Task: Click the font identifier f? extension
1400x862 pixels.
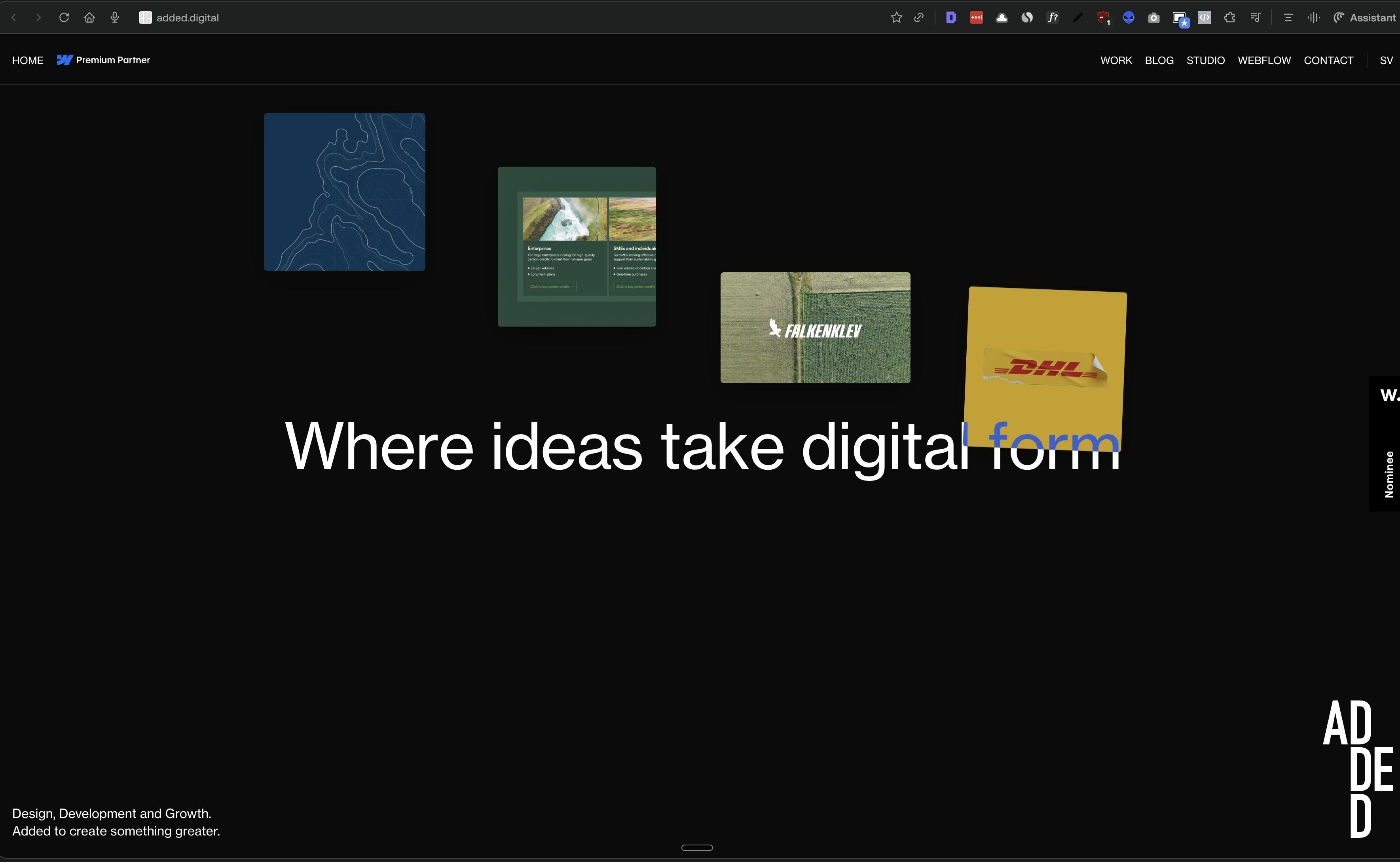Action: pyautogui.click(x=1052, y=18)
